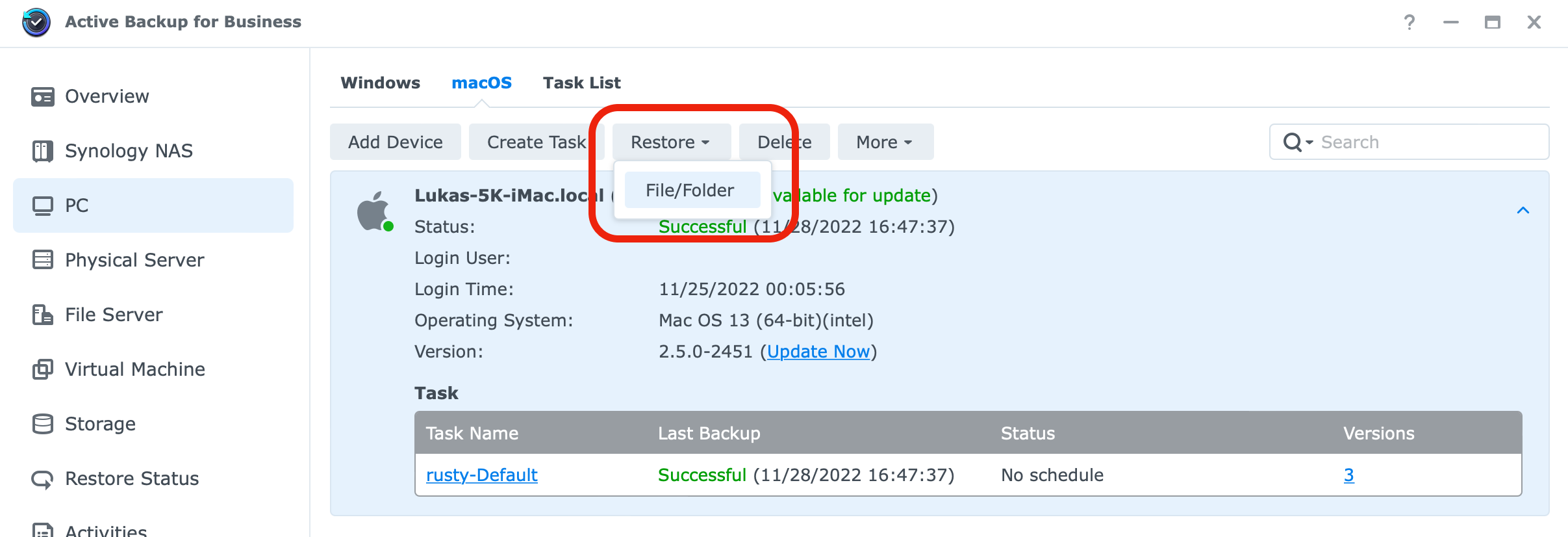Open the Restore dropdown button
1568x537 pixels.
672,142
